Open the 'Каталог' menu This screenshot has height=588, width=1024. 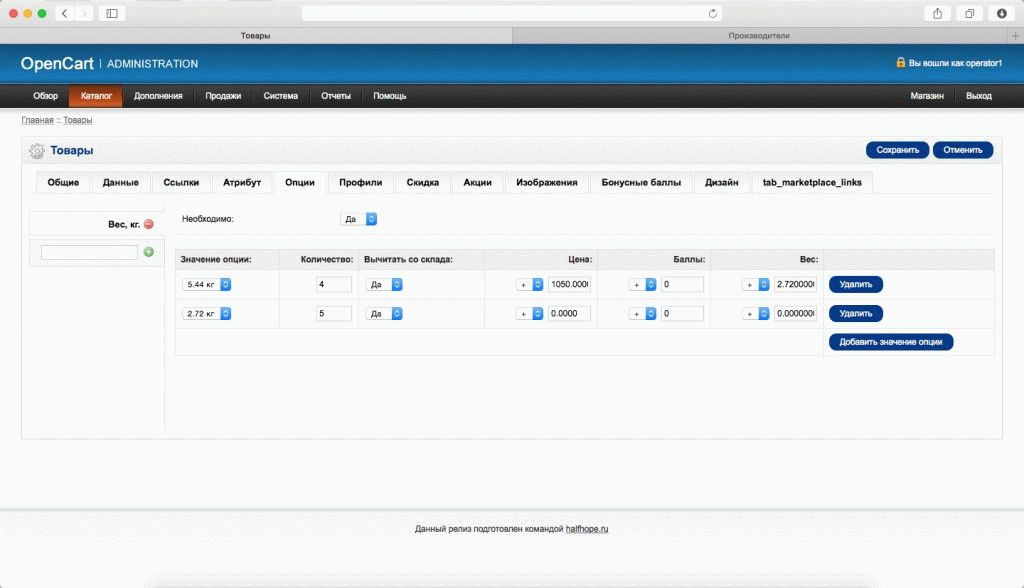(x=96, y=96)
